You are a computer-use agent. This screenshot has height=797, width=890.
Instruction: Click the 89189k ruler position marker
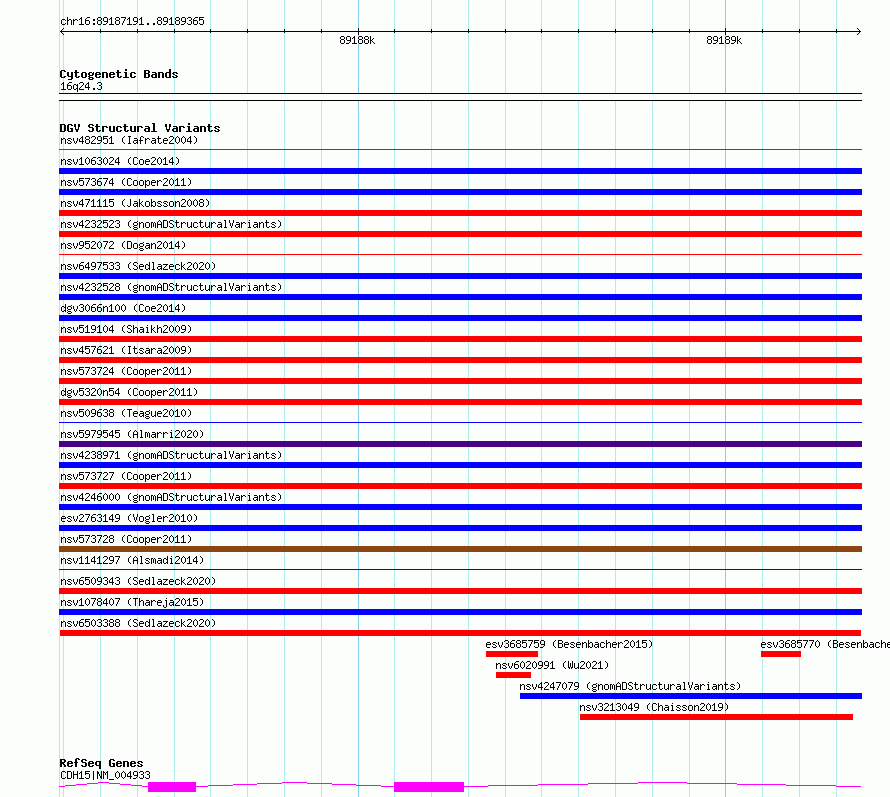pyautogui.click(x=724, y=40)
